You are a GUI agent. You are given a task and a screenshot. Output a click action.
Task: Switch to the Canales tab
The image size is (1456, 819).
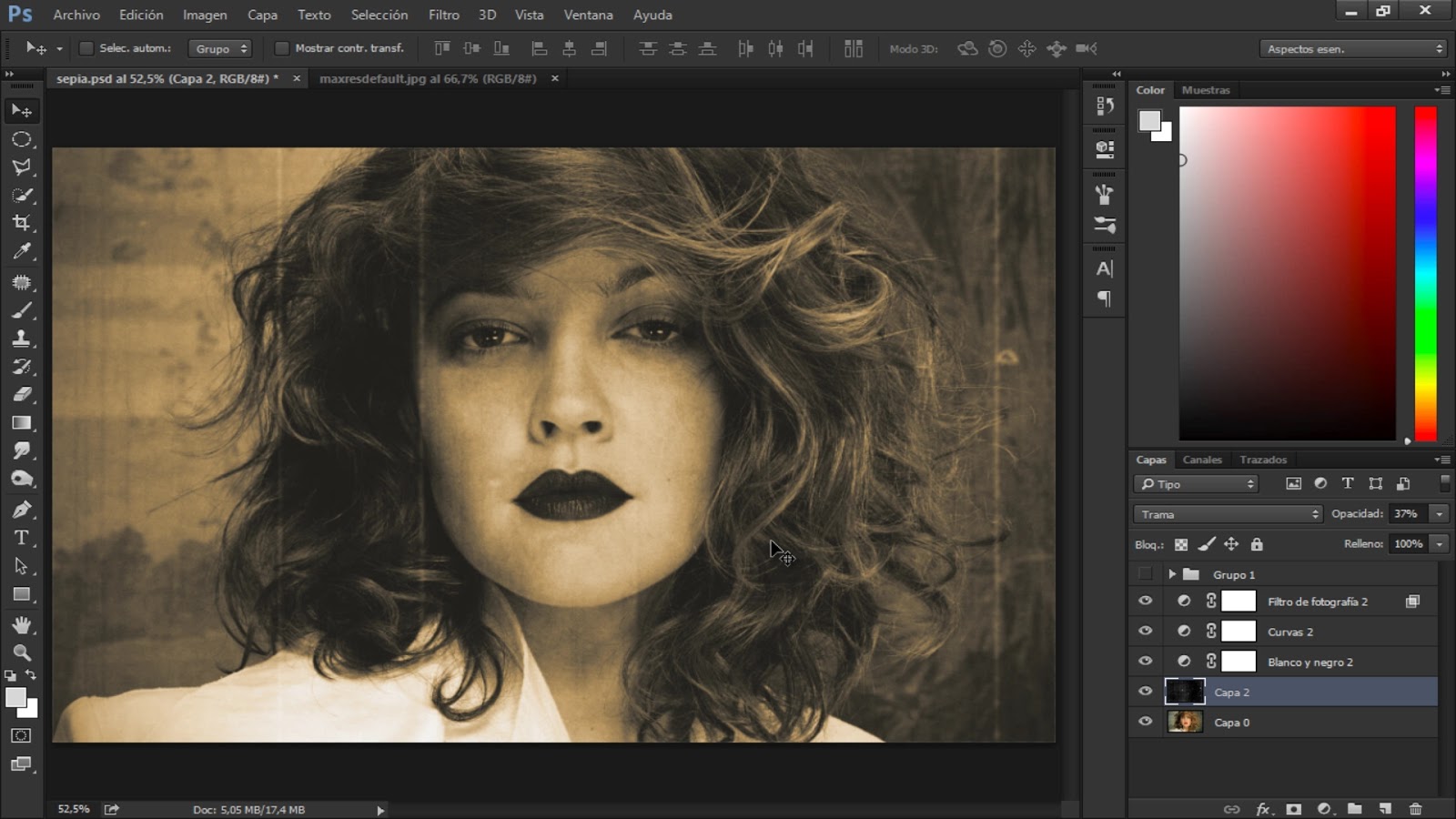click(1202, 460)
